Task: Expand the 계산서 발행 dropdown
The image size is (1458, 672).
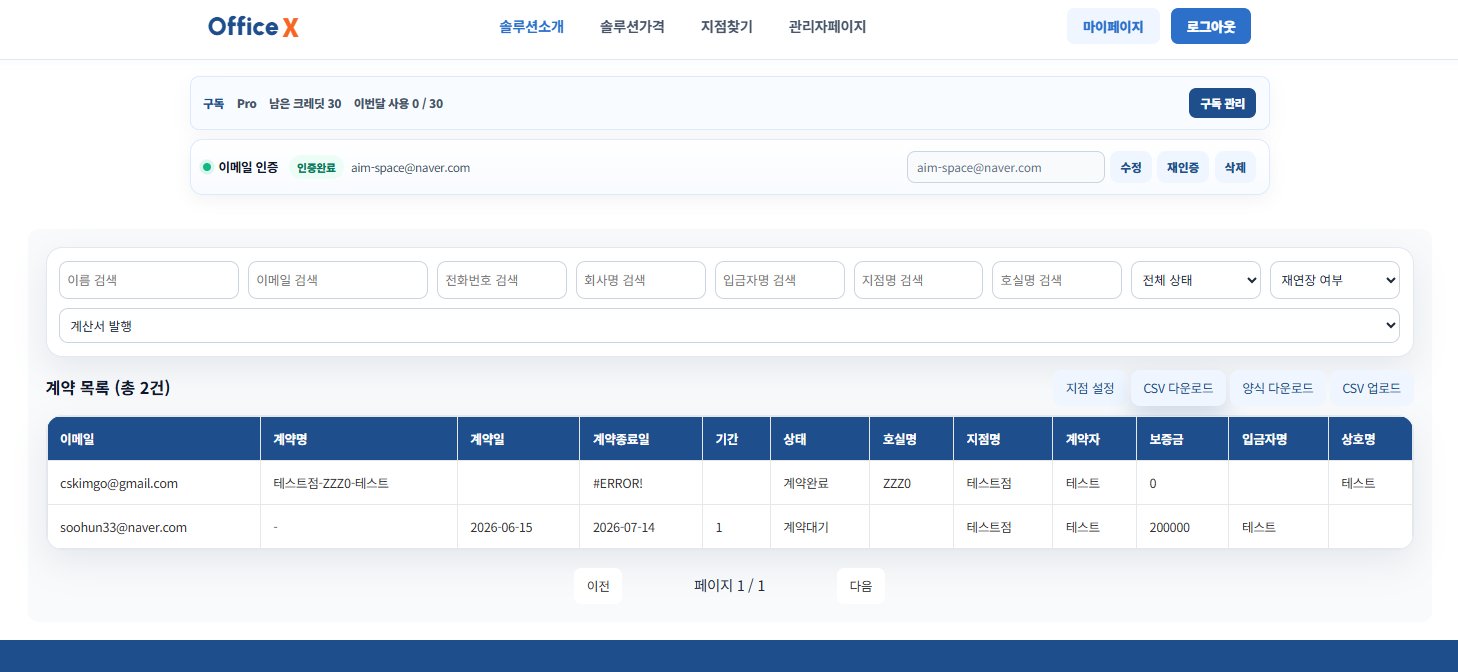Action: pyautogui.click(x=729, y=325)
